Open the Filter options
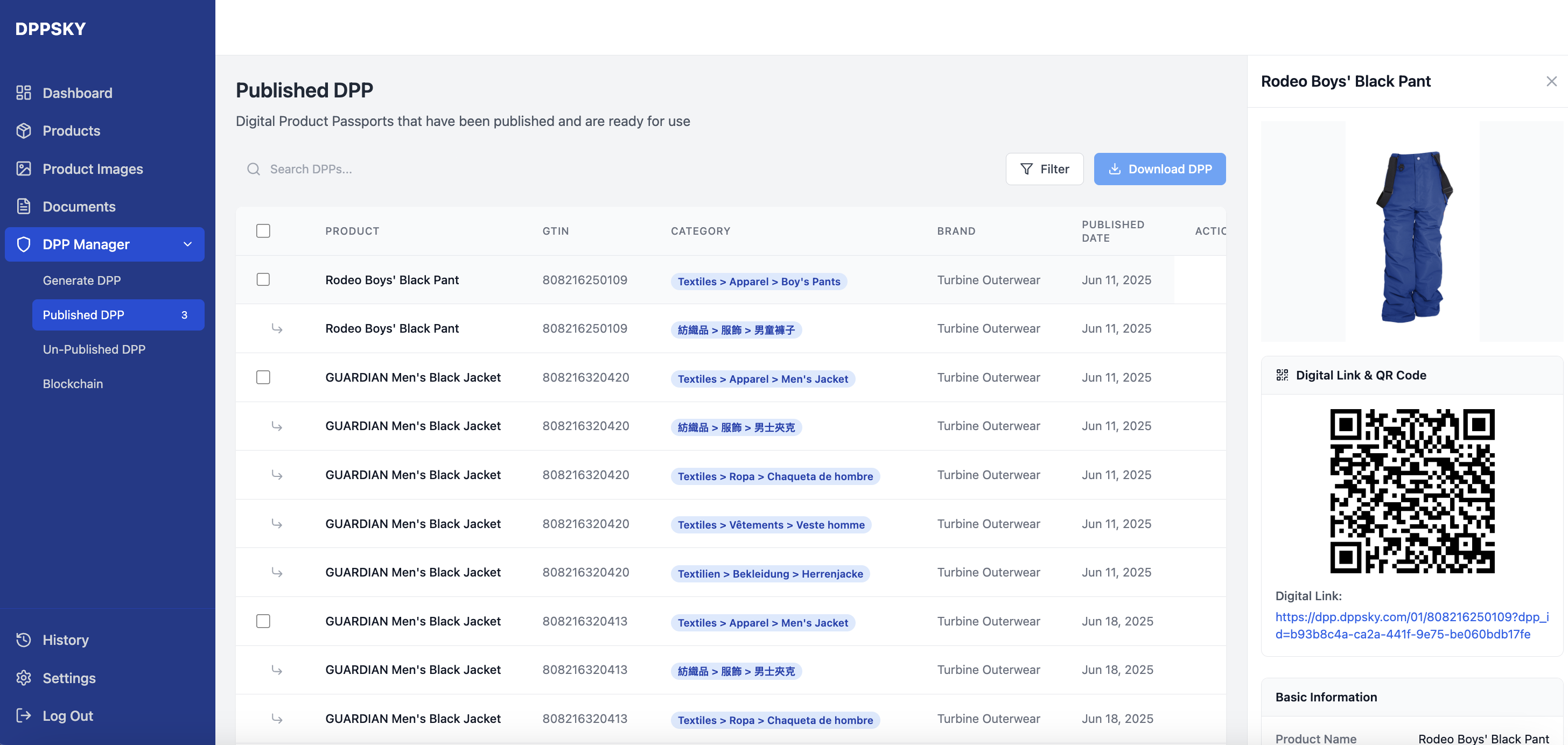 [1045, 168]
